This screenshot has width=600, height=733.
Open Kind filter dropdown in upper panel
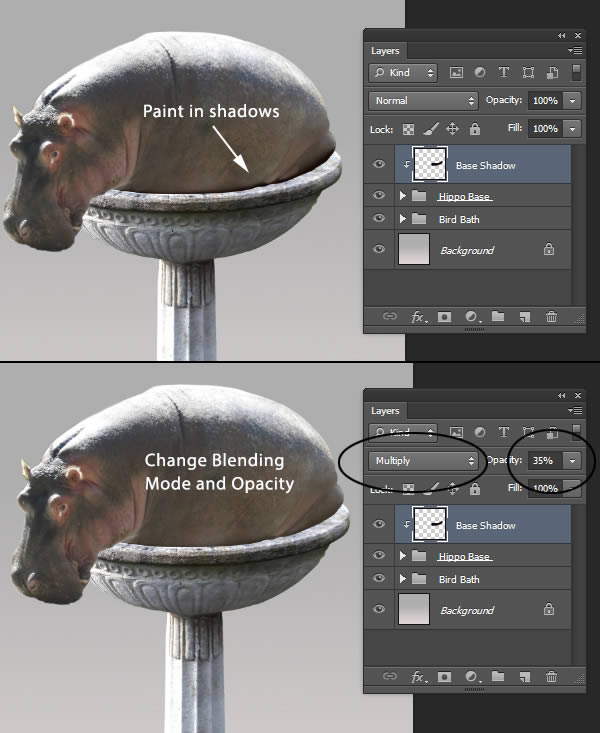point(404,73)
